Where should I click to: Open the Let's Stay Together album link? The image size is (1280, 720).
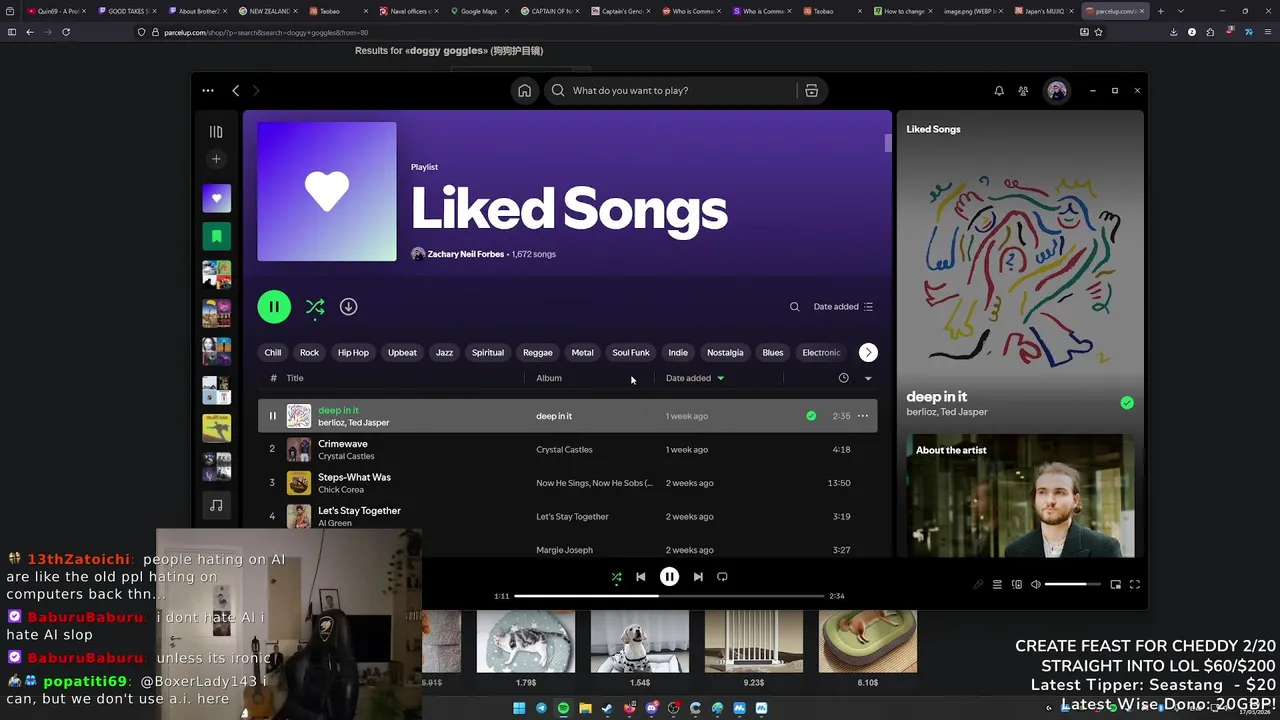572,517
